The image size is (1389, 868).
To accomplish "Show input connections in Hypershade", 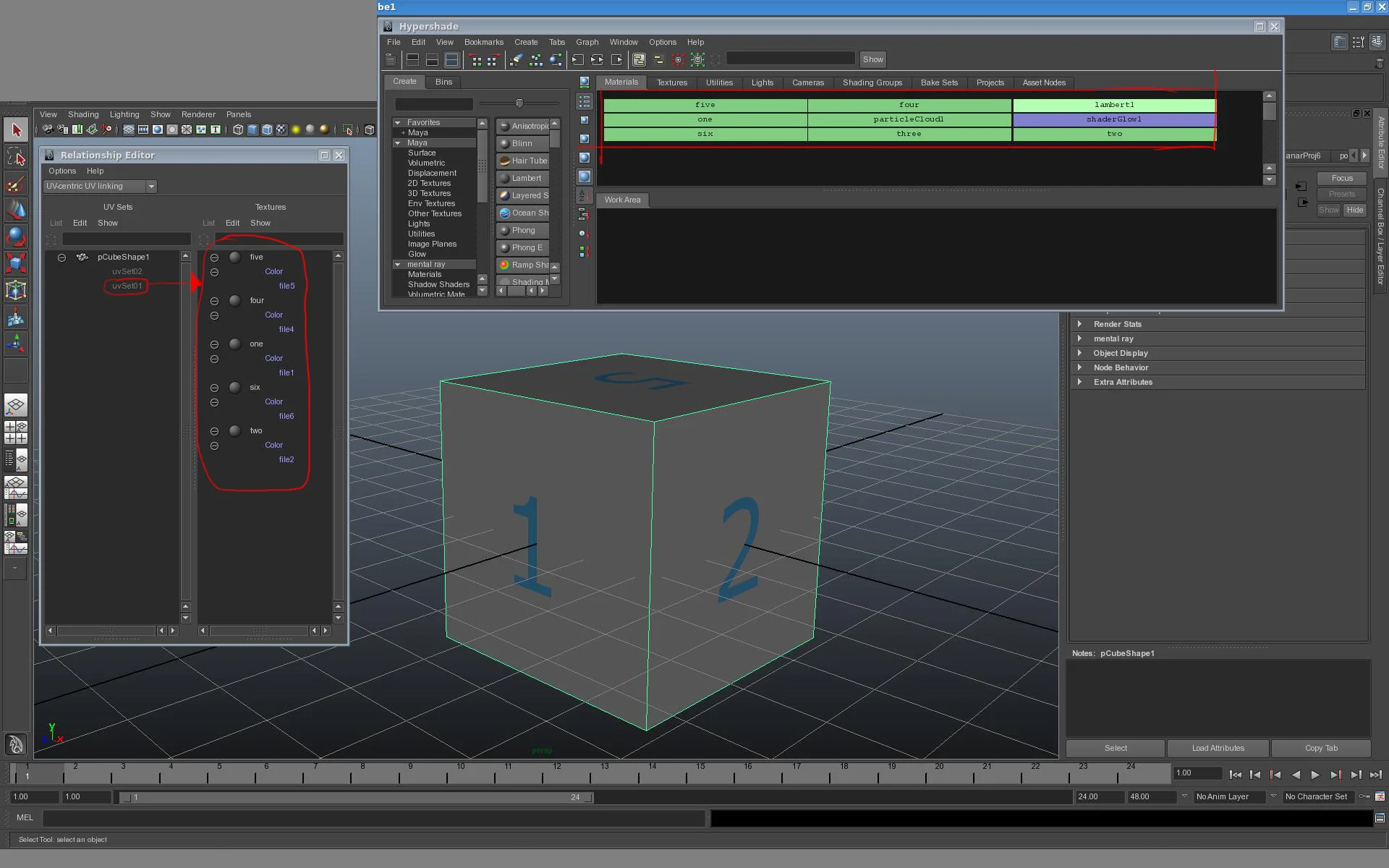I will tap(578, 59).
